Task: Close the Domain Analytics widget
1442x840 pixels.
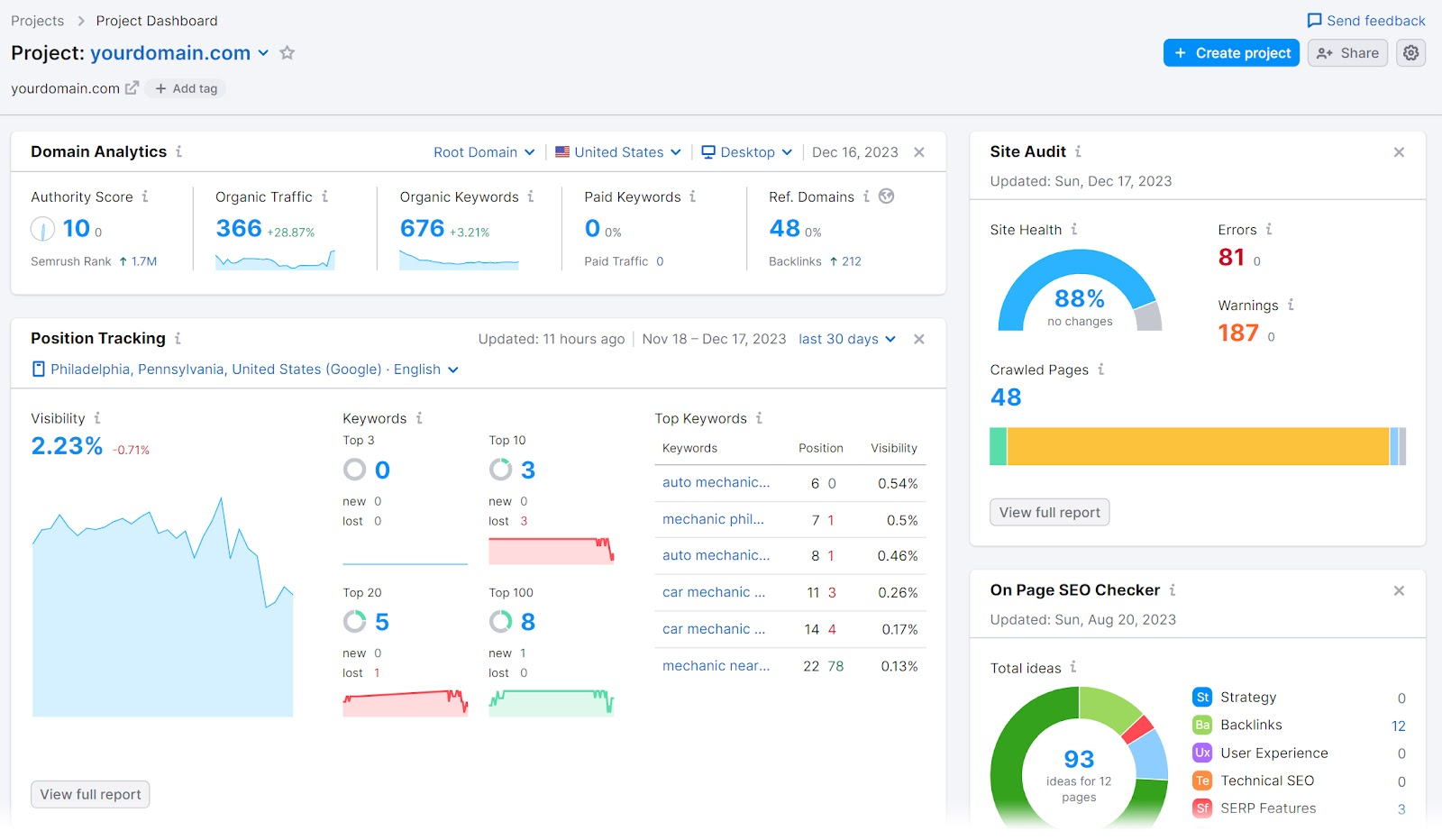Action: [919, 152]
